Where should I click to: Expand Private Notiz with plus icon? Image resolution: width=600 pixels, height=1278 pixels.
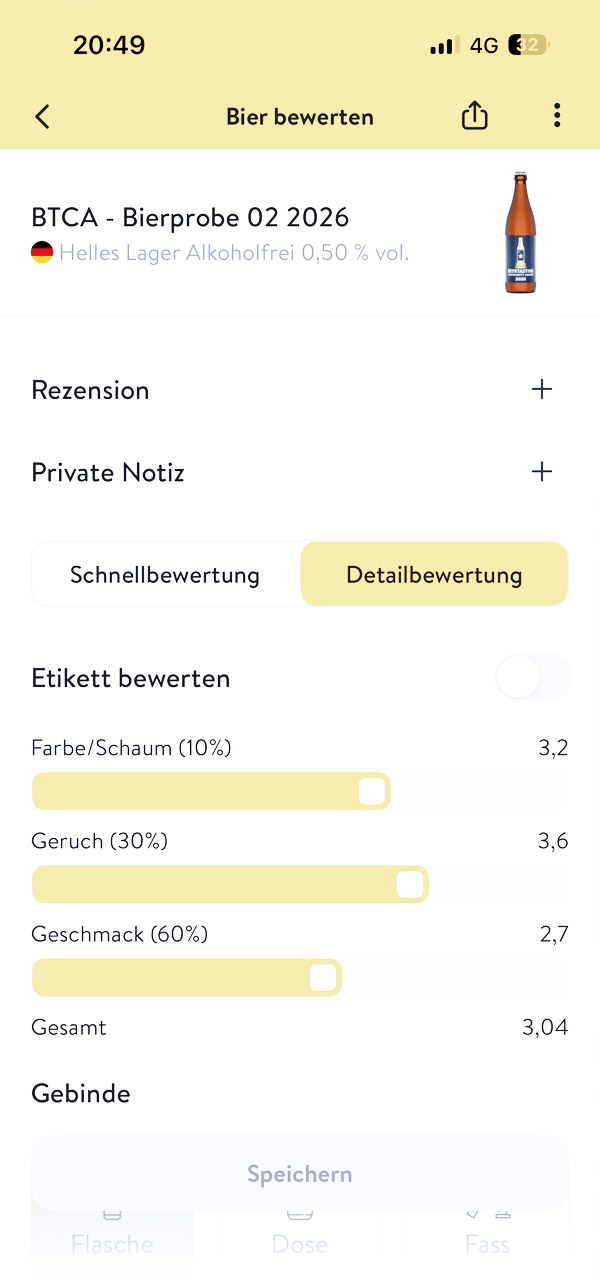542,471
